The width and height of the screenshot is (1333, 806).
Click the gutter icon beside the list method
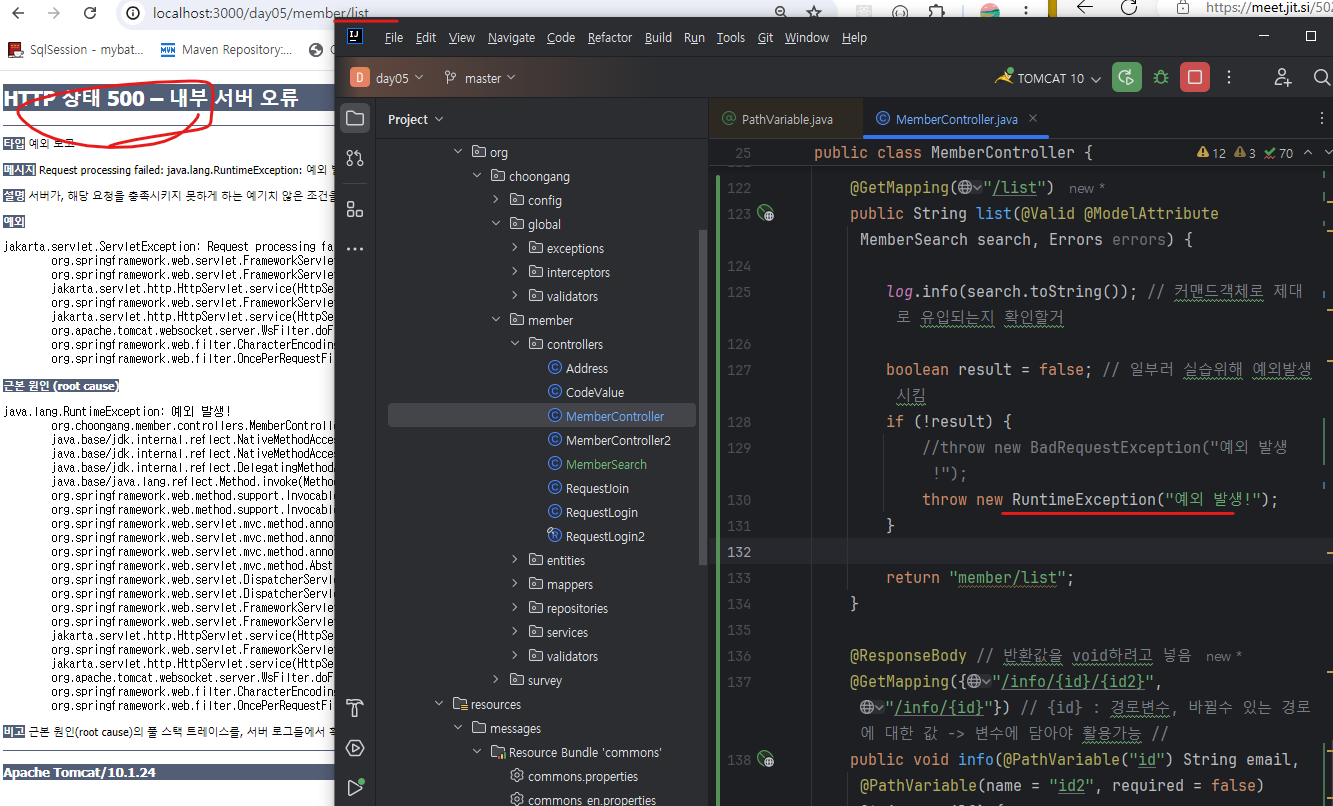(x=766, y=213)
